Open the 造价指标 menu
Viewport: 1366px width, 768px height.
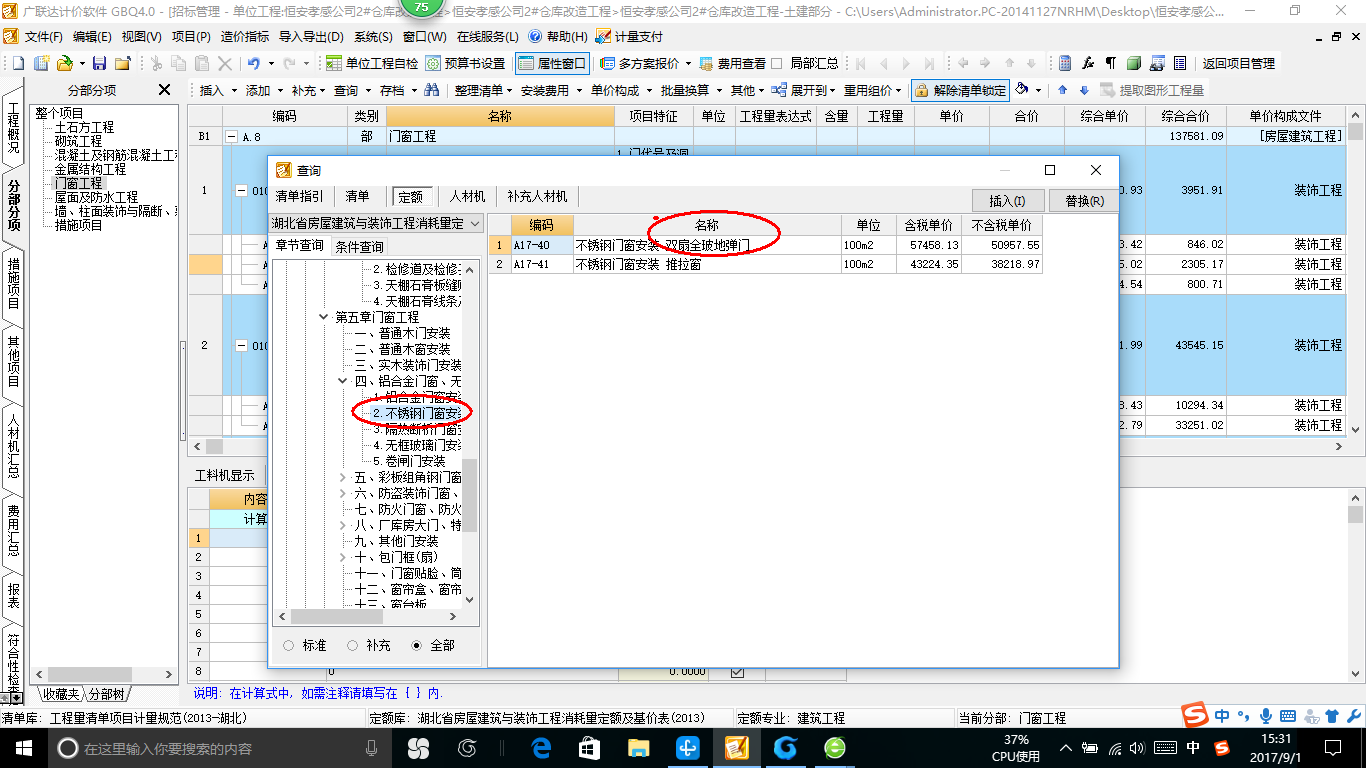point(244,36)
